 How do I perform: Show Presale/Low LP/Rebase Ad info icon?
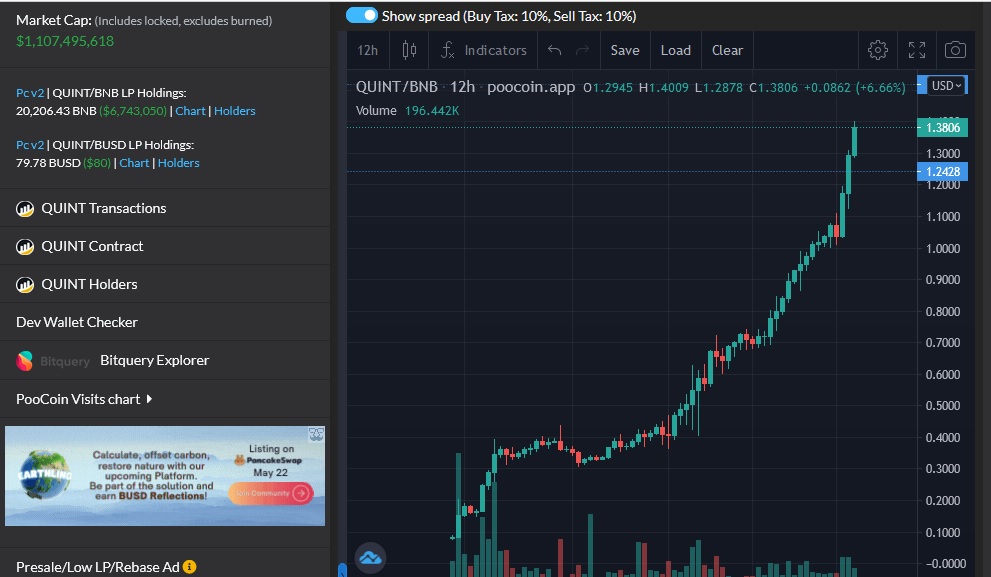190,567
